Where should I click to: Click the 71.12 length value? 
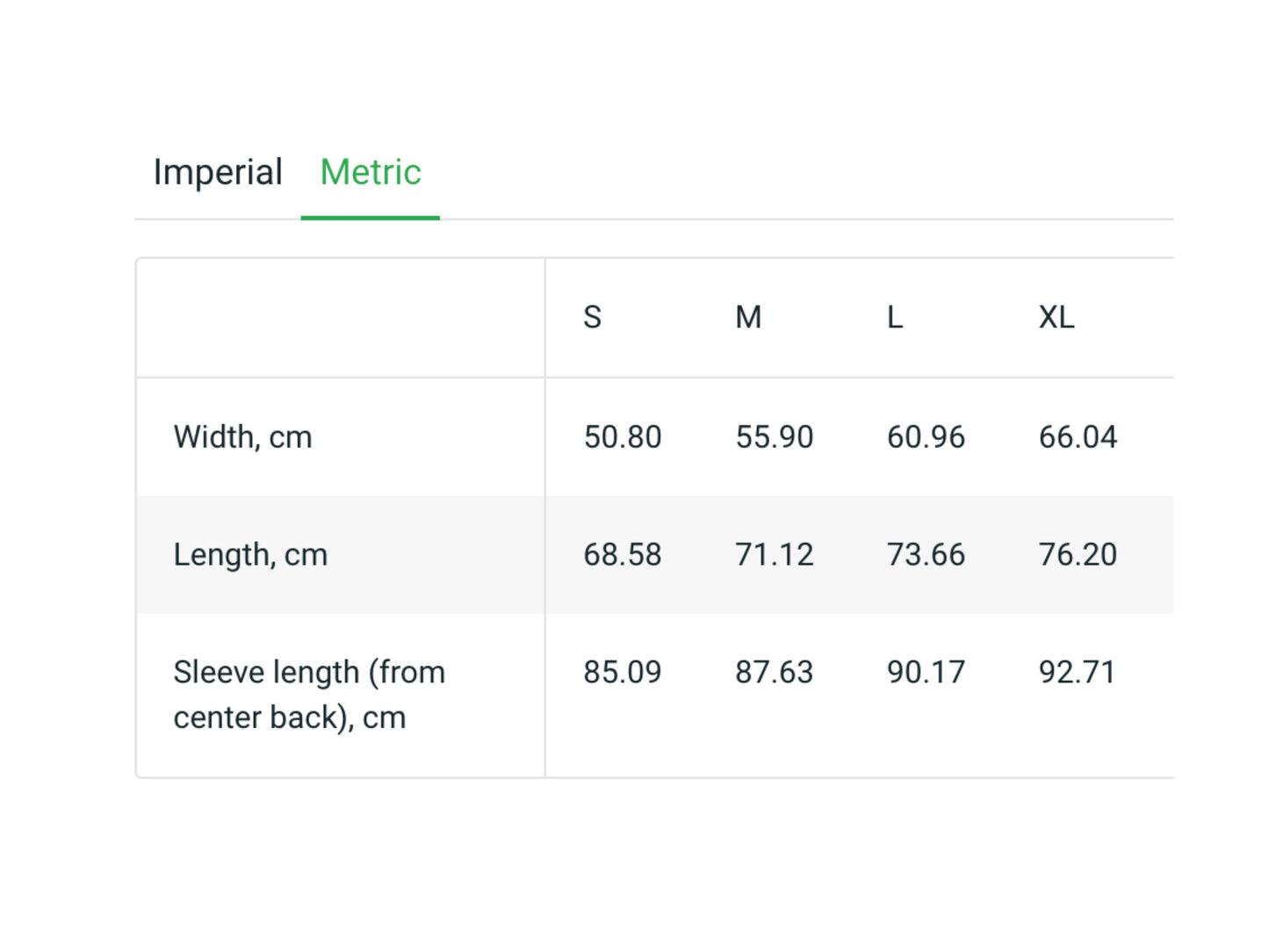775,555
